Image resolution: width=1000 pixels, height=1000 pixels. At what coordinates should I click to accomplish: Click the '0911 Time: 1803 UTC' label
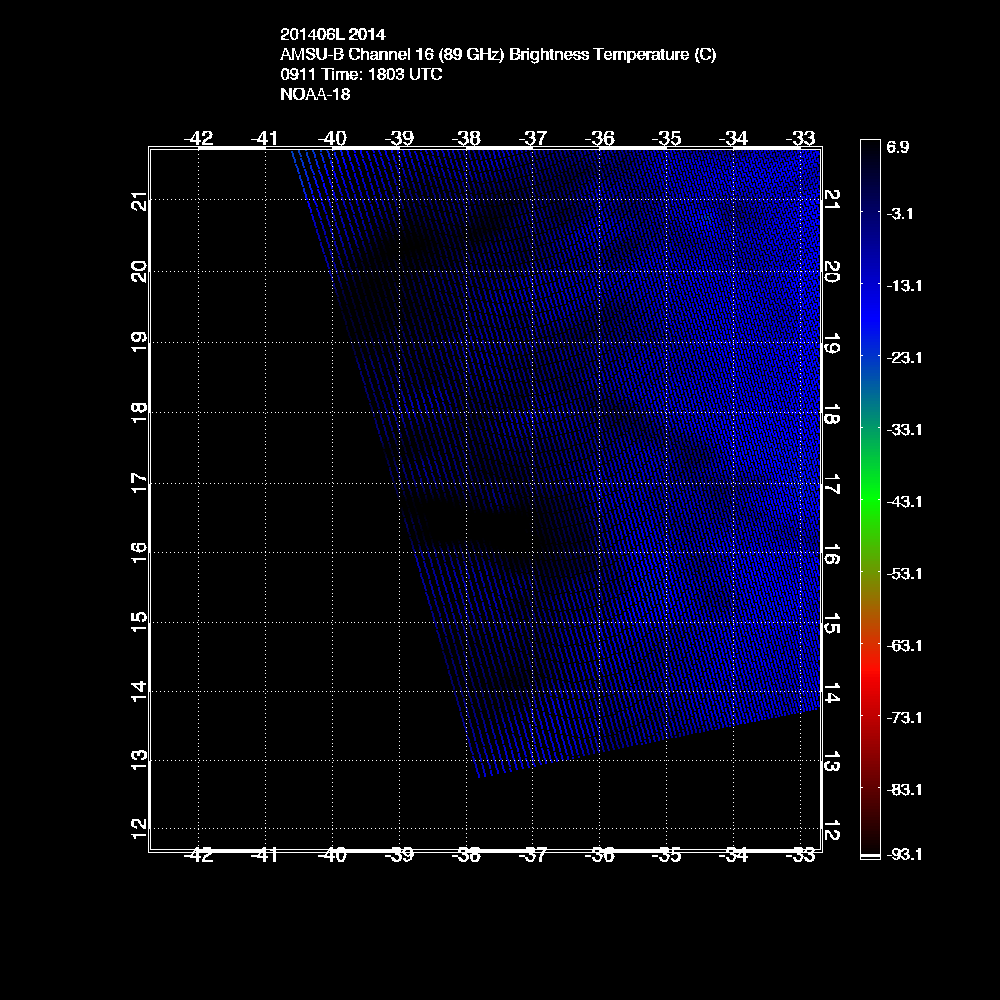click(x=361, y=75)
